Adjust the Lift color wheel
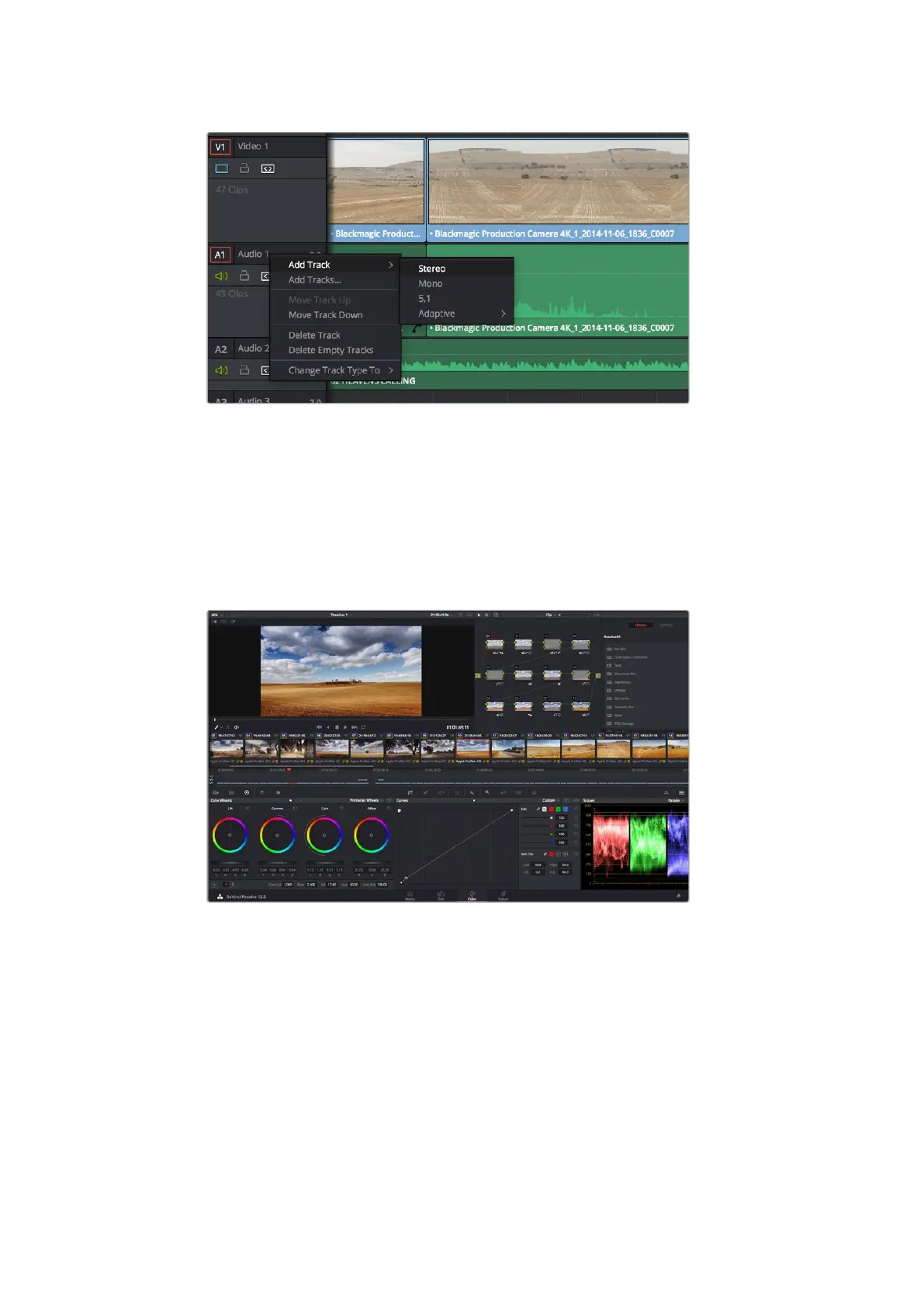The height and width of the screenshot is (1307, 924). click(x=230, y=836)
